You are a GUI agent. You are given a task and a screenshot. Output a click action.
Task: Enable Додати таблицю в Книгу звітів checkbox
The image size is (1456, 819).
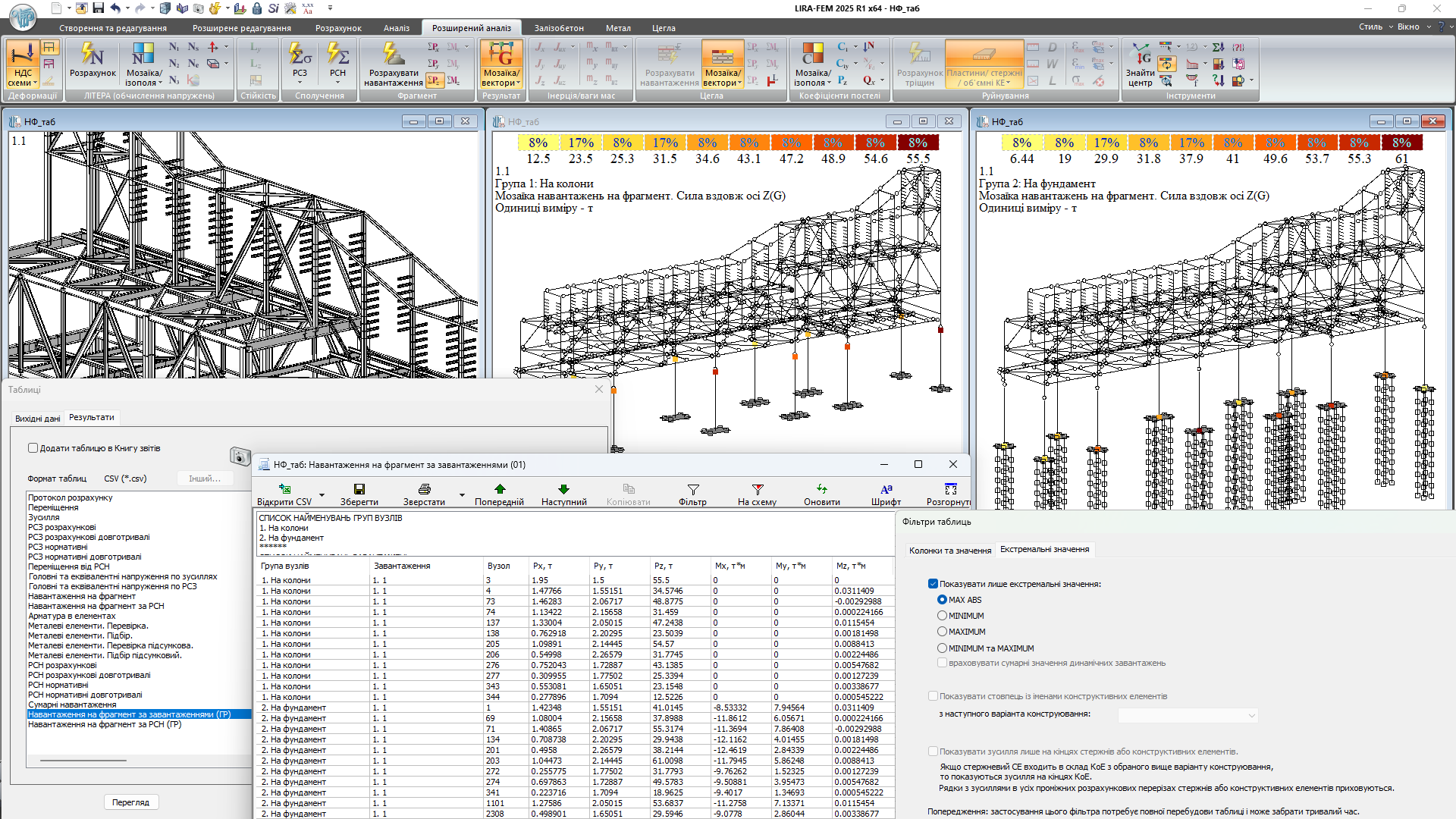(33, 448)
